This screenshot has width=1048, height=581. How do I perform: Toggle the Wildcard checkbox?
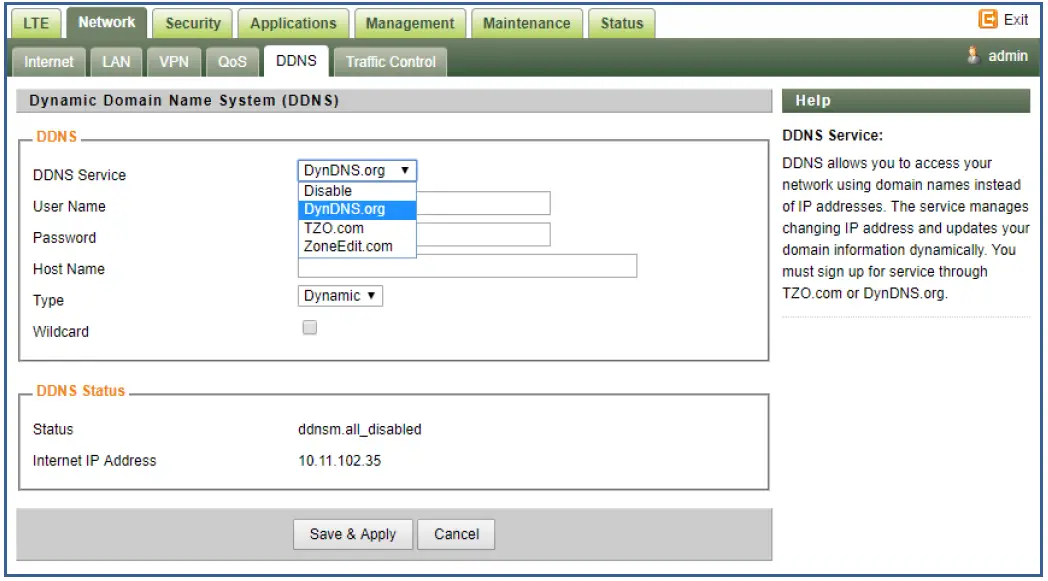[309, 328]
